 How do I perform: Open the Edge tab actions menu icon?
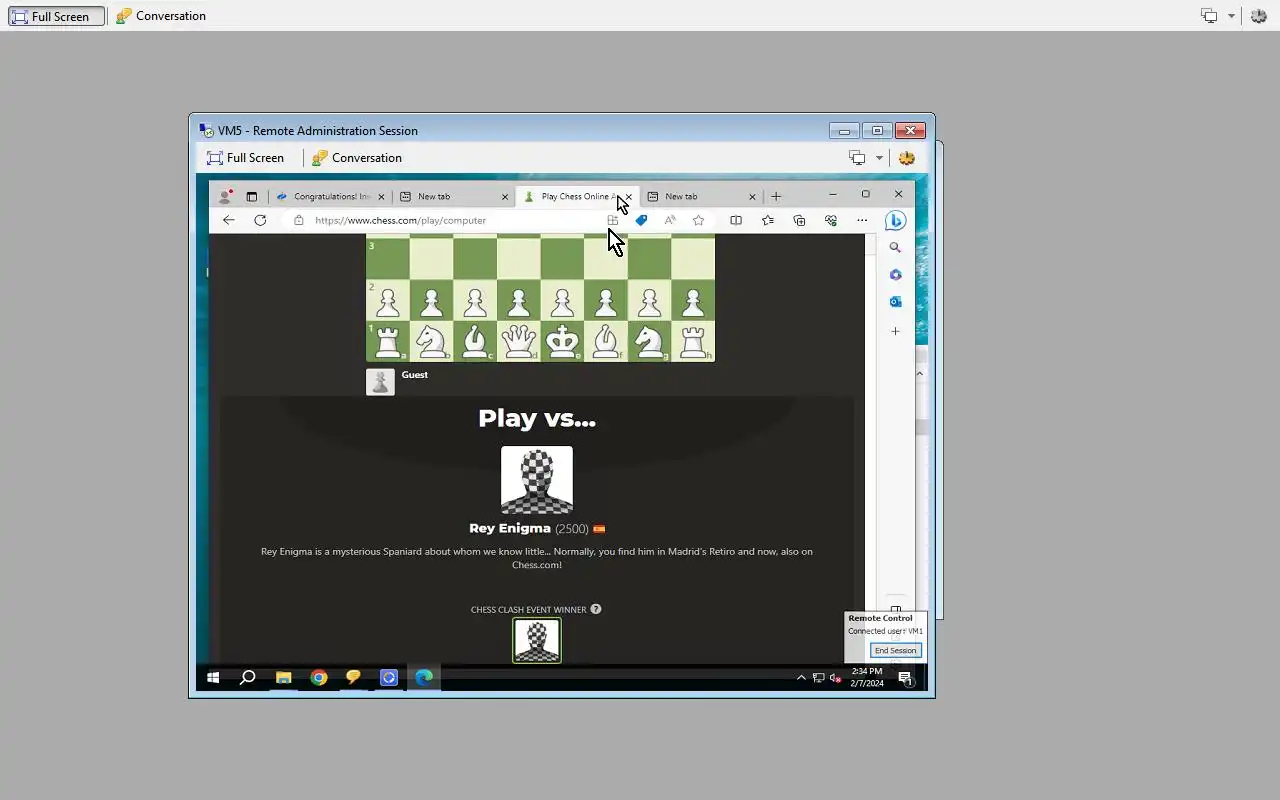tap(252, 196)
